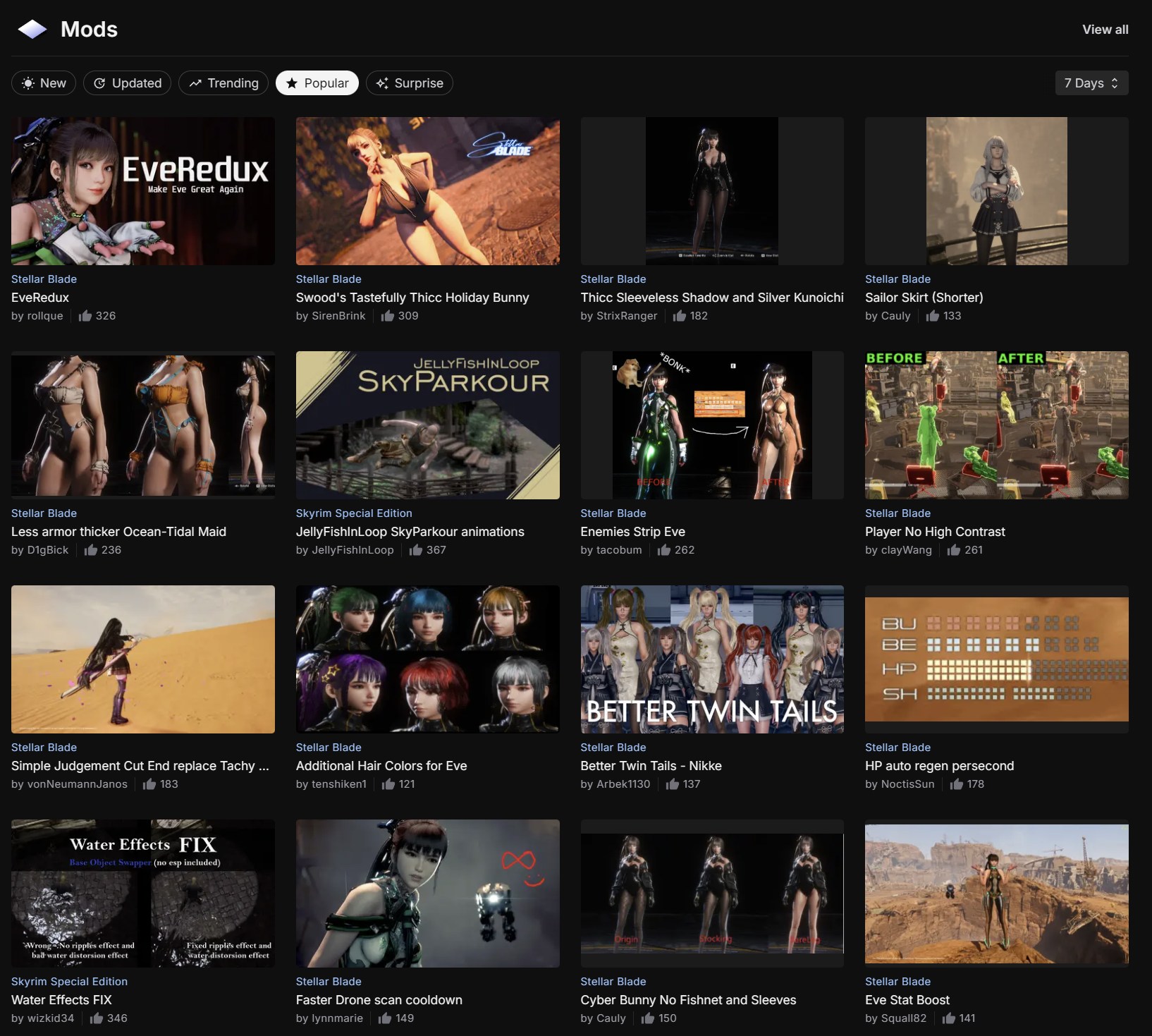The width and height of the screenshot is (1152, 1036).
Task: Click Stellar Blade label above Eve Stat Boost
Action: (897, 982)
